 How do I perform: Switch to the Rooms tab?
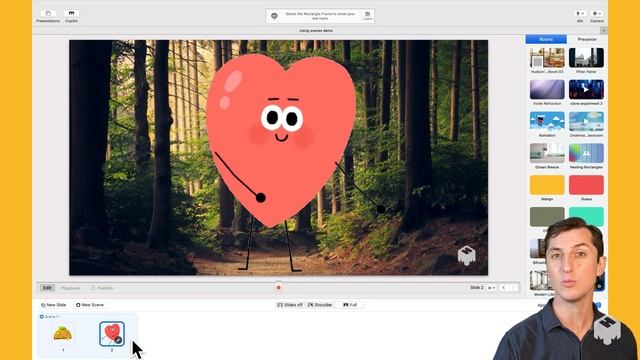[x=546, y=39]
